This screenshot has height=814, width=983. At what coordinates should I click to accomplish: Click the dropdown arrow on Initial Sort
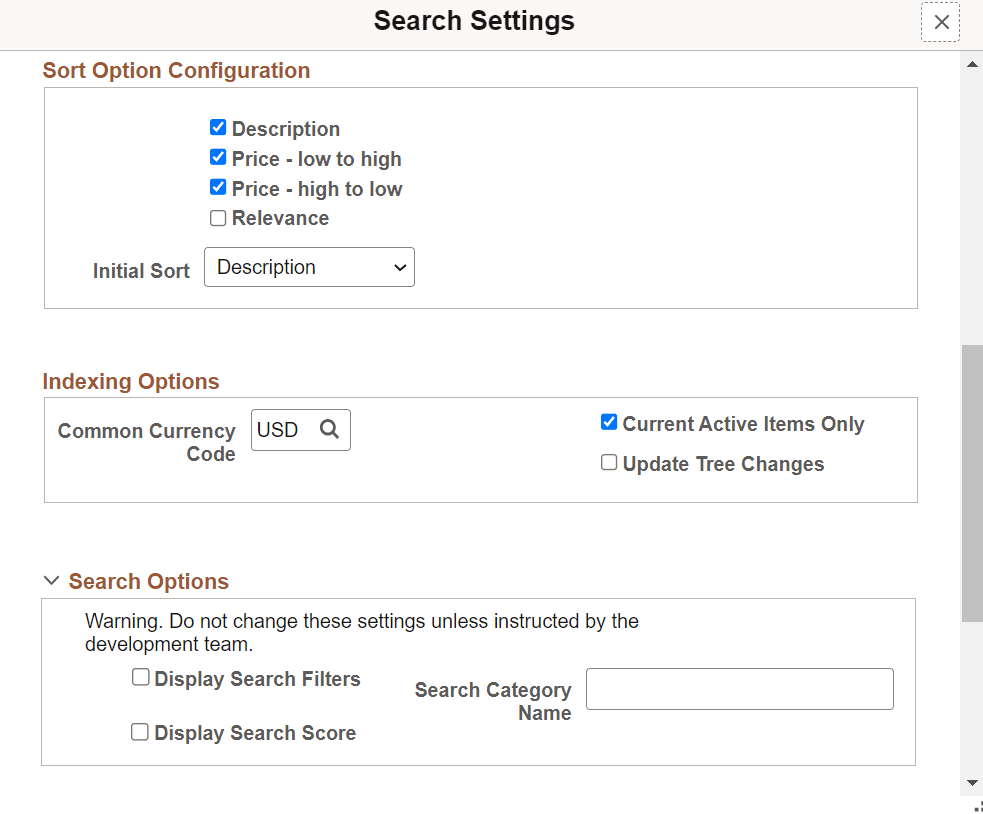pyautogui.click(x=398, y=267)
